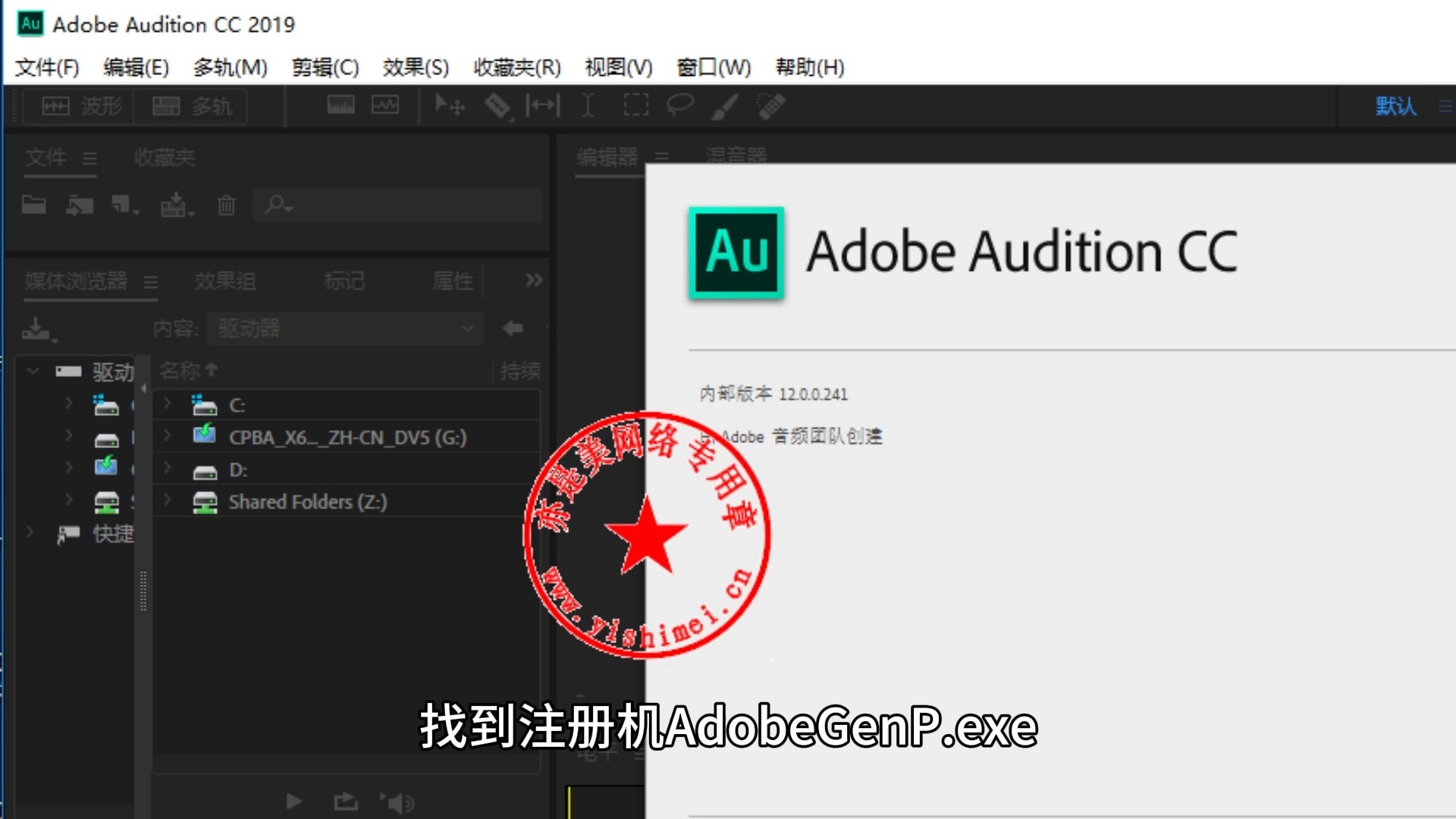Choose the 默认 workspace
This screenshot has width=1456, height=819.
click(x=1396, y=106)
